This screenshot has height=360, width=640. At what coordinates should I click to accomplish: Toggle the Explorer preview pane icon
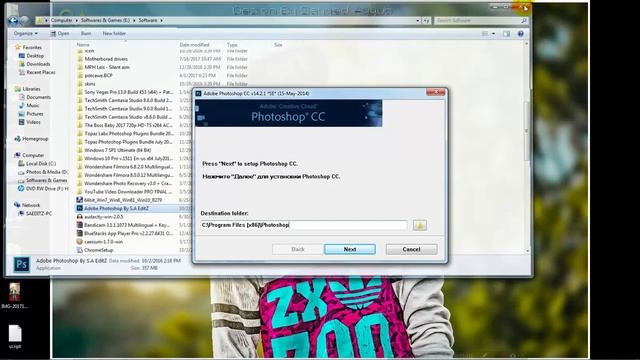click(x=507, y=33)
